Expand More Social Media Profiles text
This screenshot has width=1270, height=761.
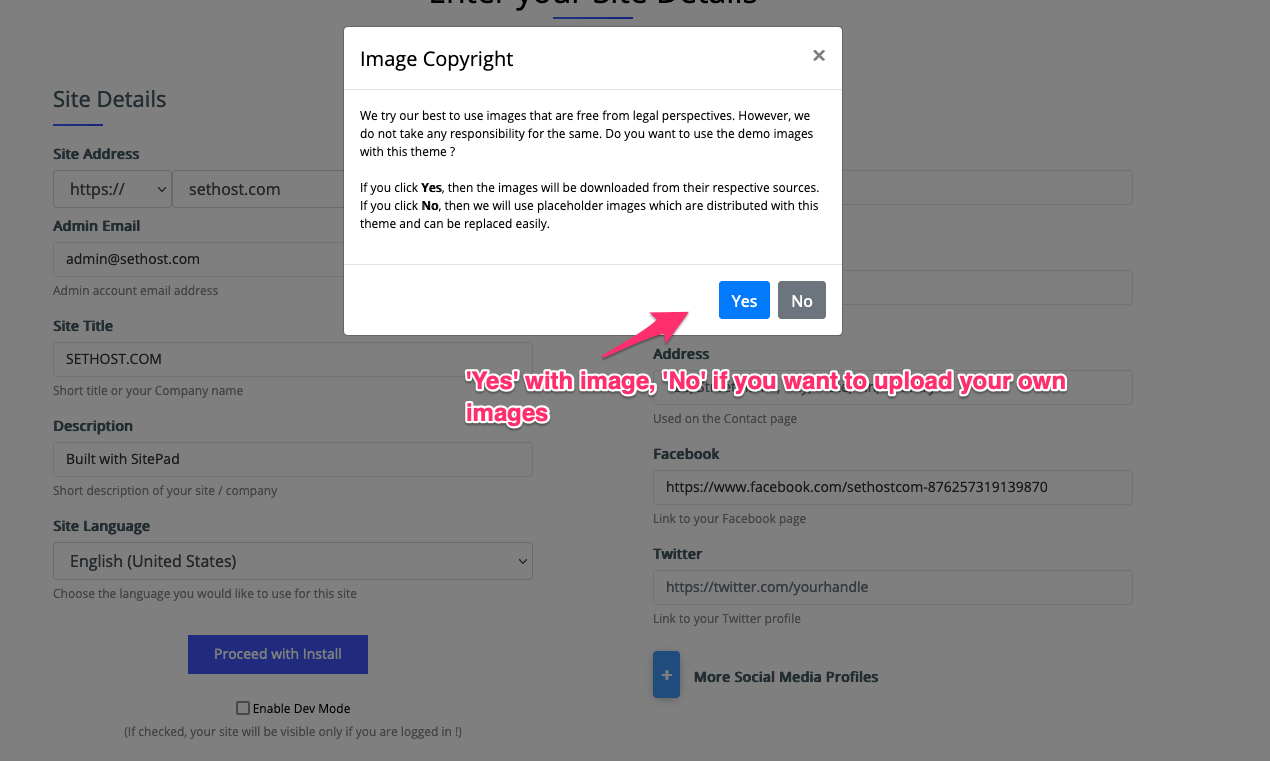coord(786,677)
